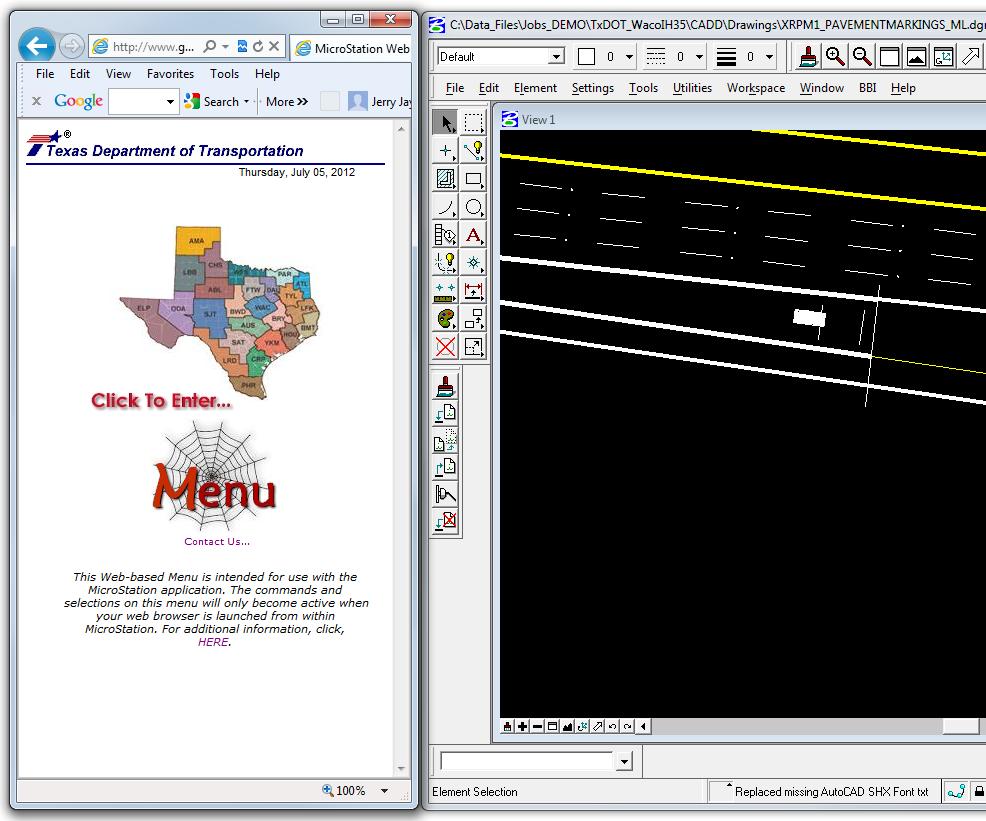Click Fit View mountain icon in top toolbar
986x821 pixels.
(x=916, y=57)
